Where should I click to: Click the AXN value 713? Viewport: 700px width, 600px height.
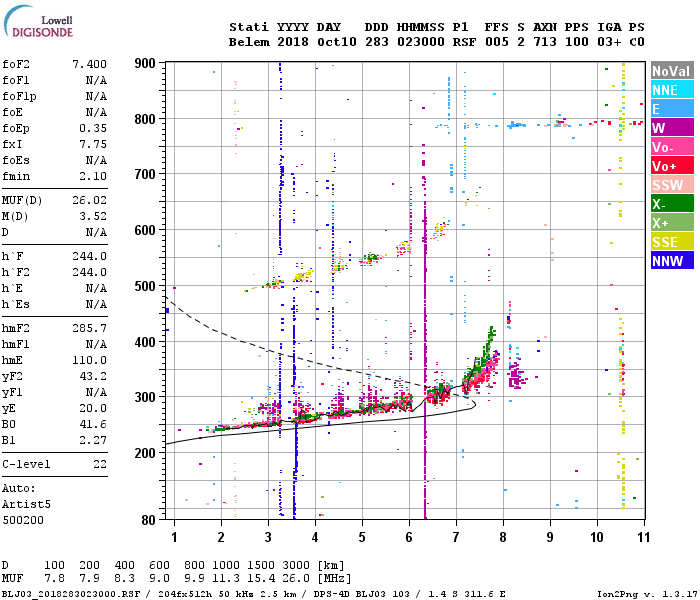(545, 42)
